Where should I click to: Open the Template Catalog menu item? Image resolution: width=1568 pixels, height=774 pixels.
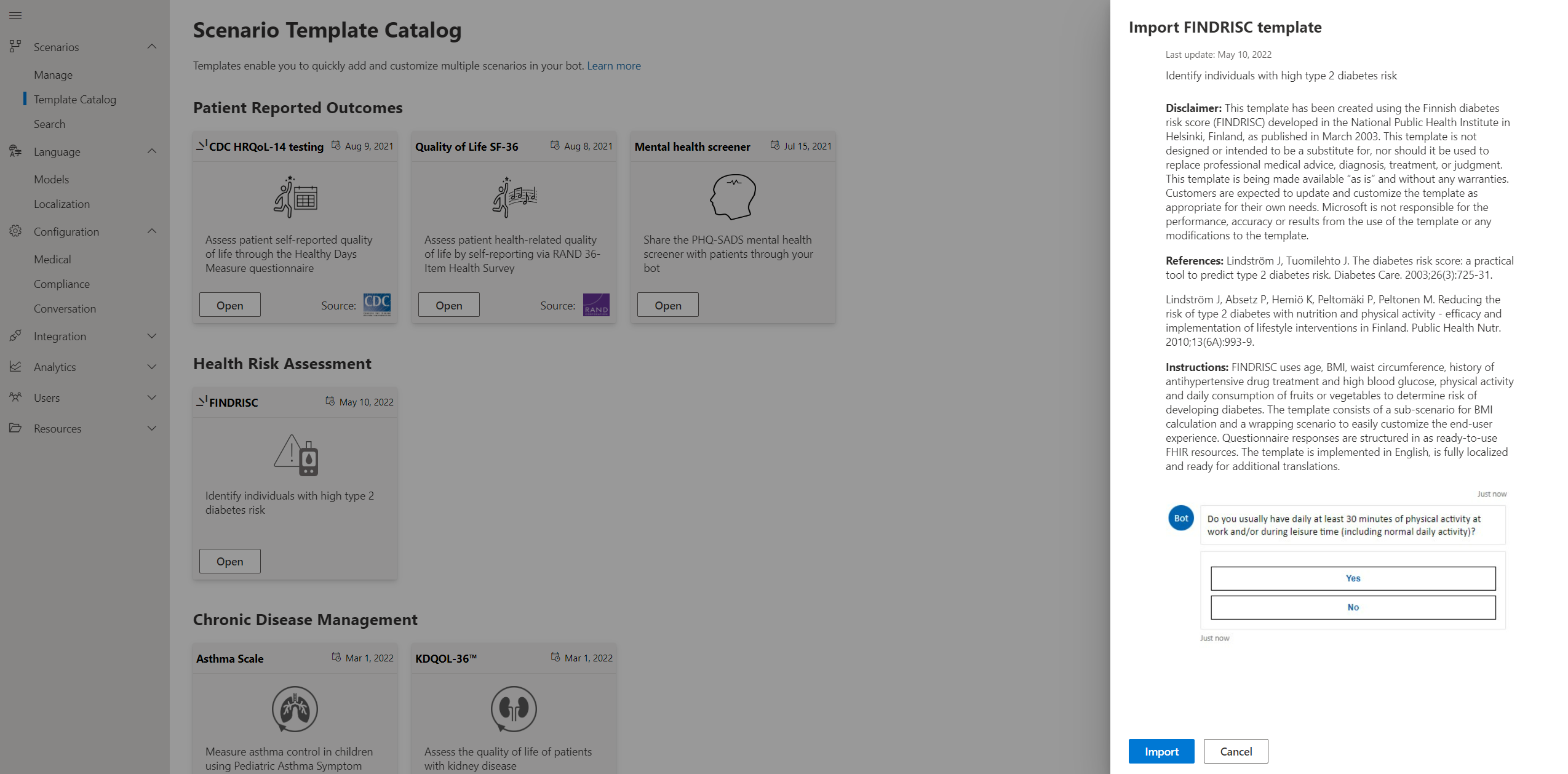click(75, 99)
